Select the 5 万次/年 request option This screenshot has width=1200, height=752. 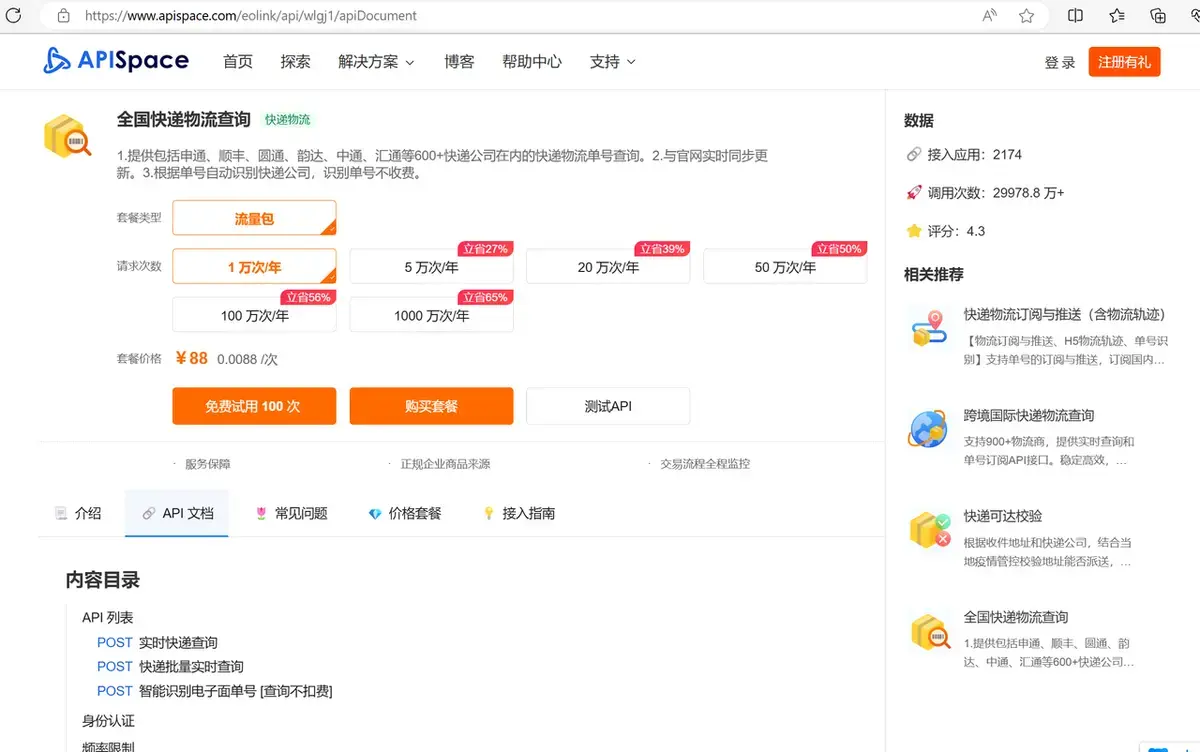coord(431,267)
